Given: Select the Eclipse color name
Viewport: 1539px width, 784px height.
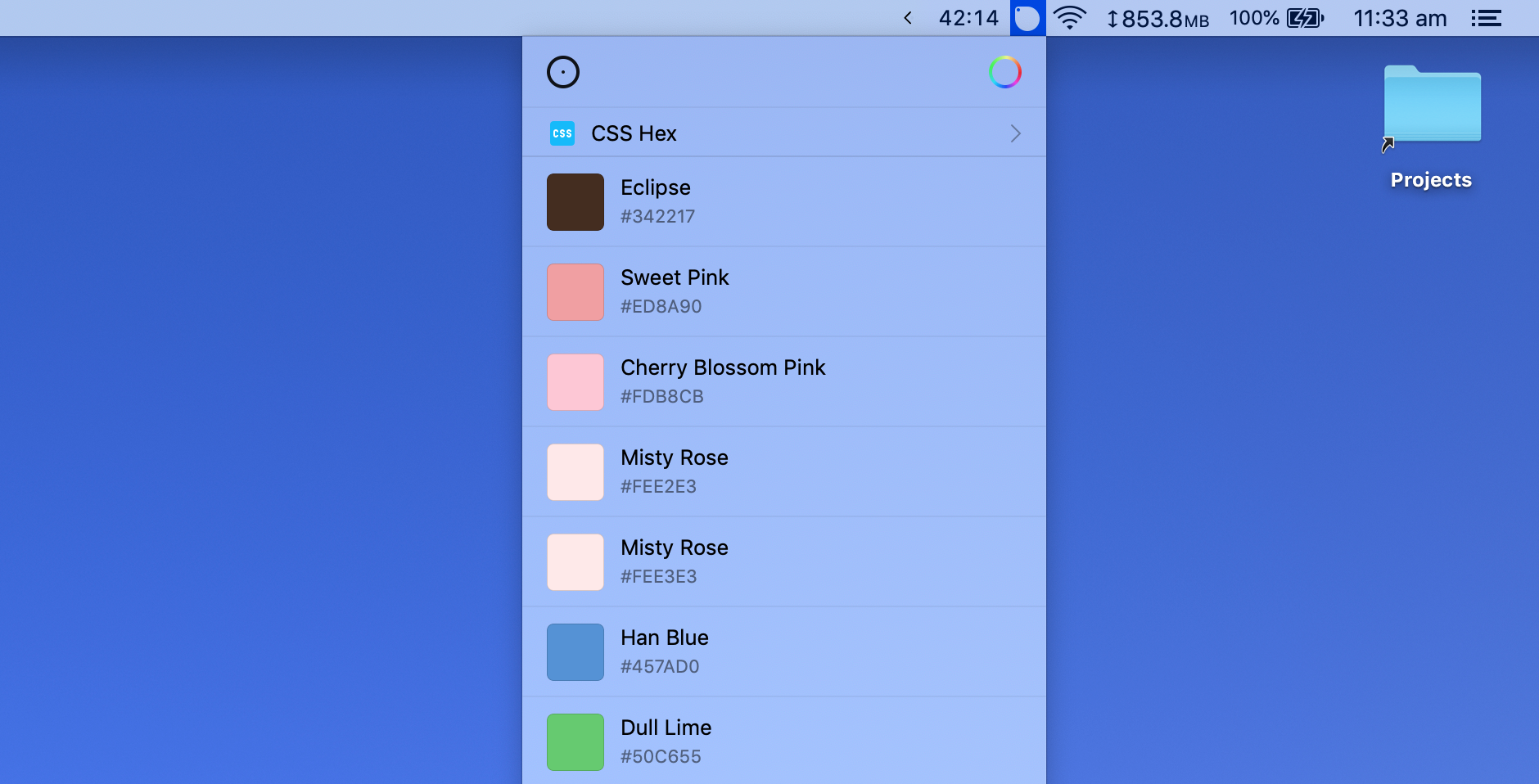Looking at the screenshot, I should [656, 187].
